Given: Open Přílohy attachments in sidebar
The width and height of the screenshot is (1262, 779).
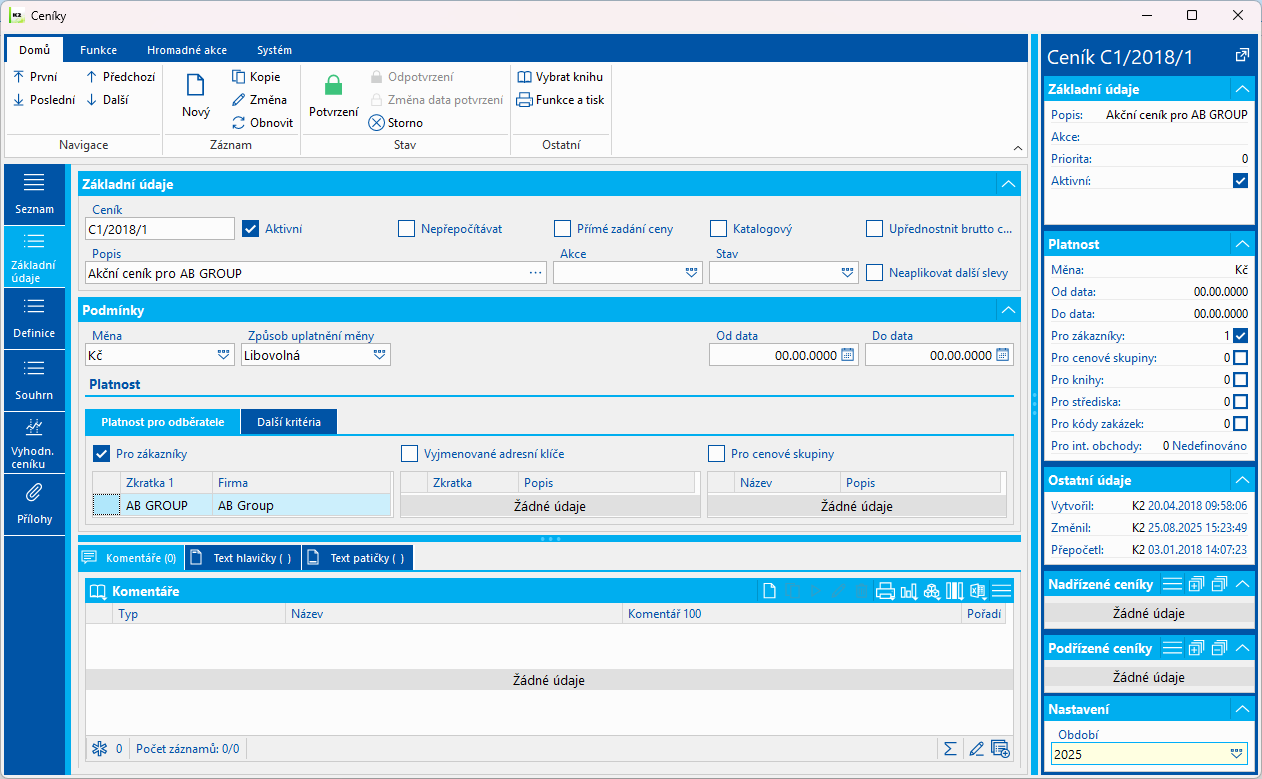Looking at the screenshot, I should coord(34,504).
